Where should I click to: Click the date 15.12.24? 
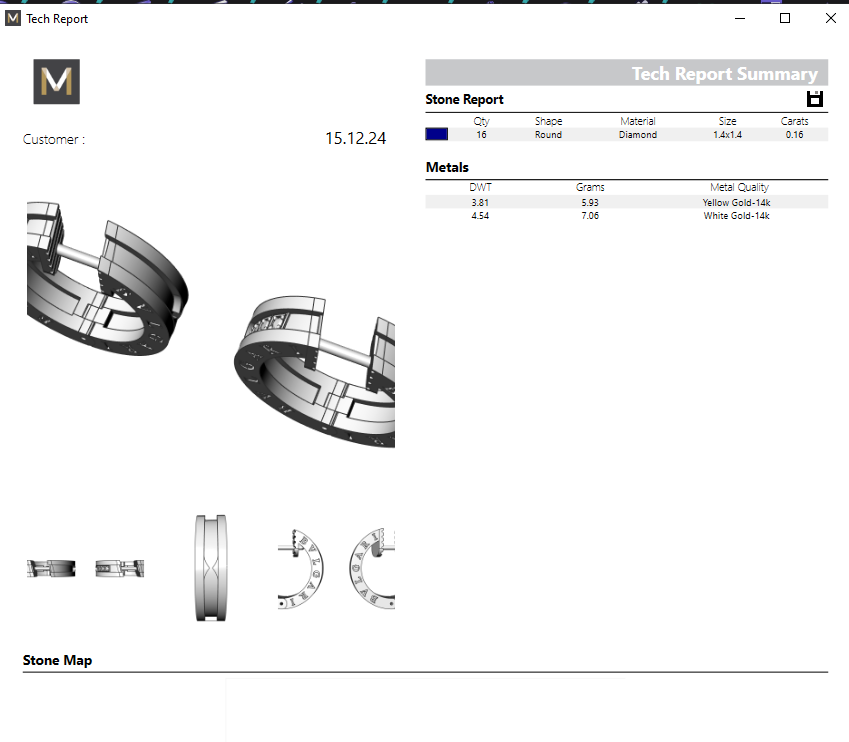[355, 139]
